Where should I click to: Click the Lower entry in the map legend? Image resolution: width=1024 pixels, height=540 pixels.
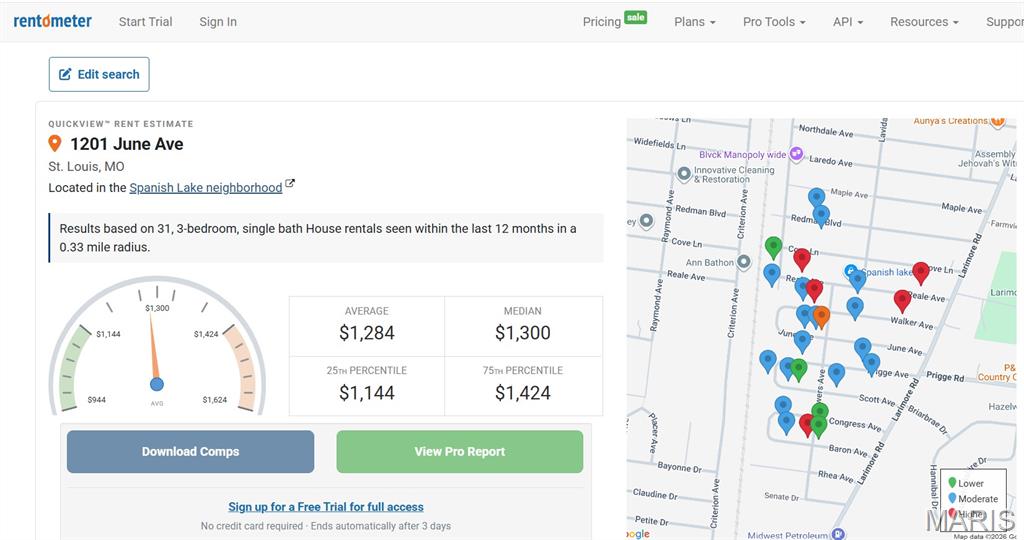[965, 483]
